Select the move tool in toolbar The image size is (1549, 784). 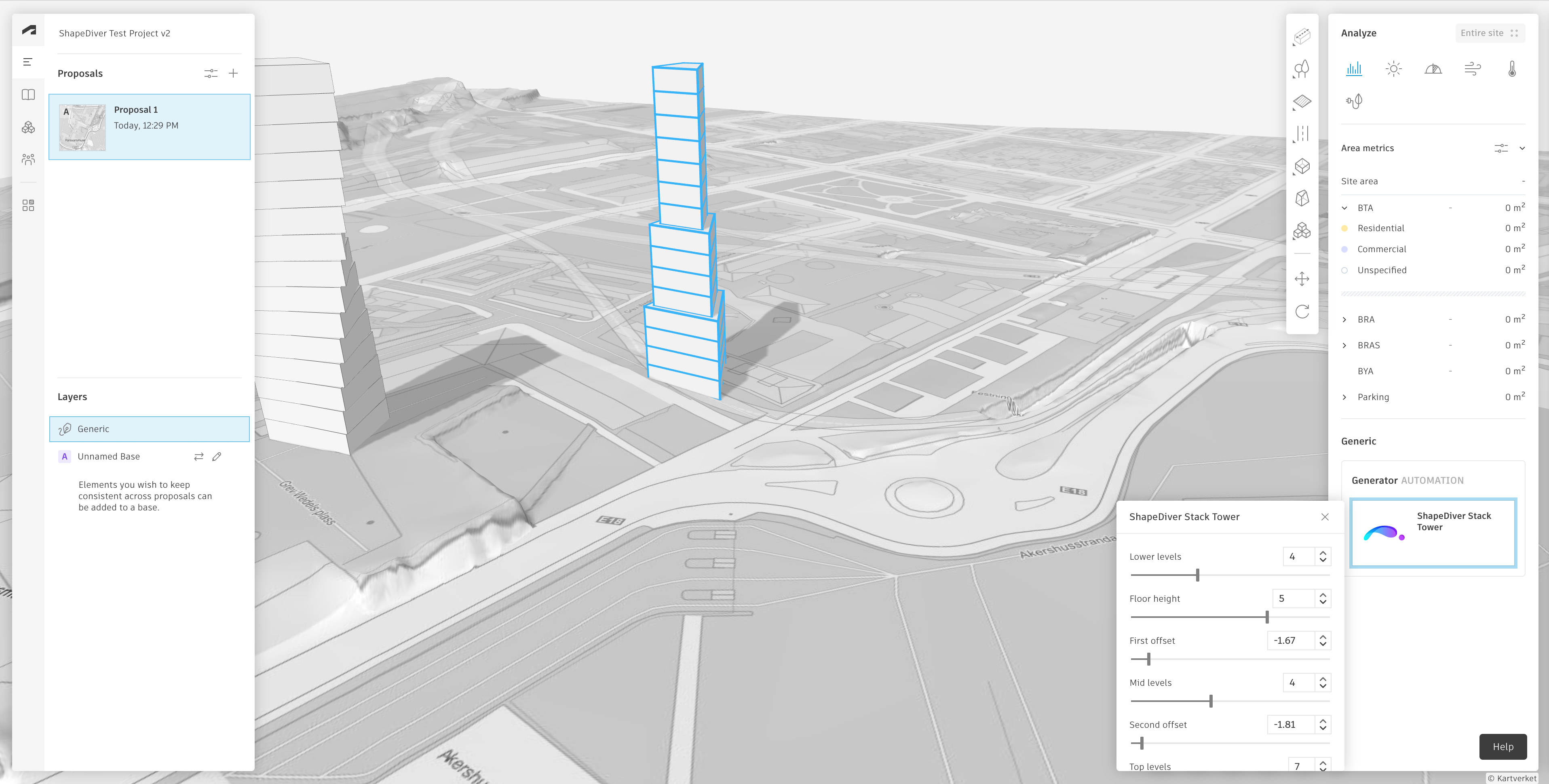pos(1302,279)
